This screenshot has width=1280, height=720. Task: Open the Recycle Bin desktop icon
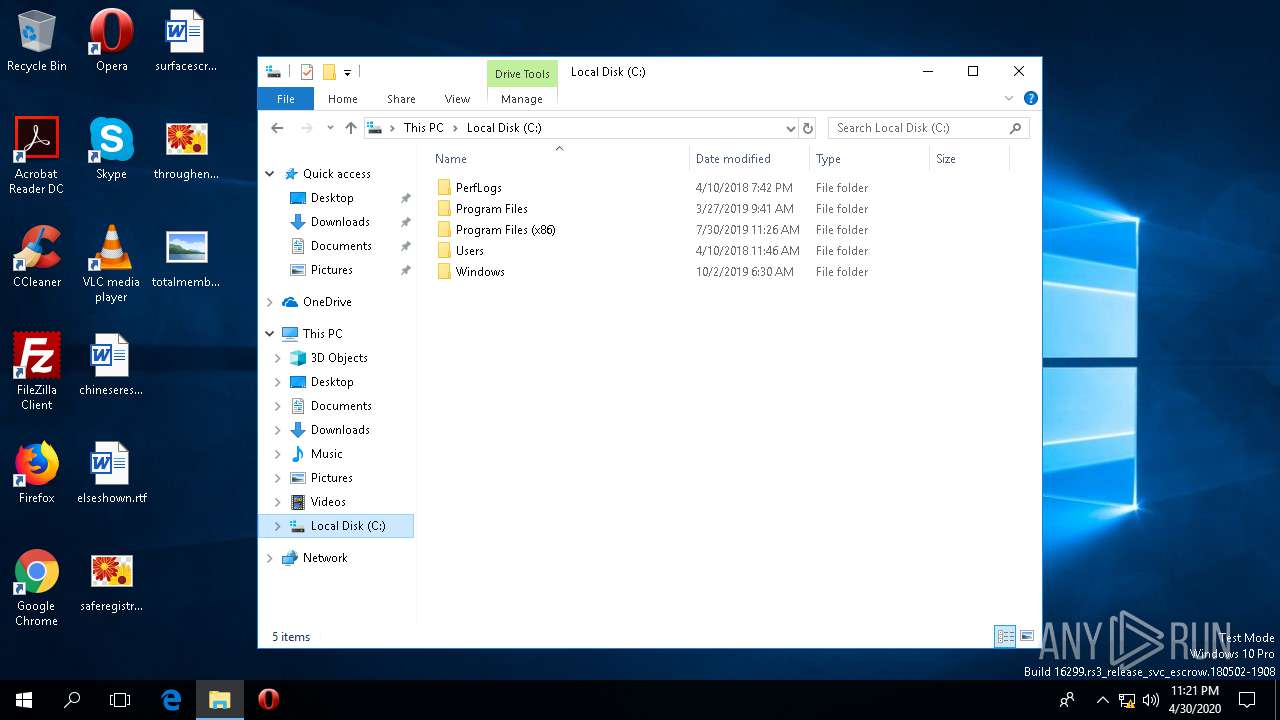tap(37, 42)
